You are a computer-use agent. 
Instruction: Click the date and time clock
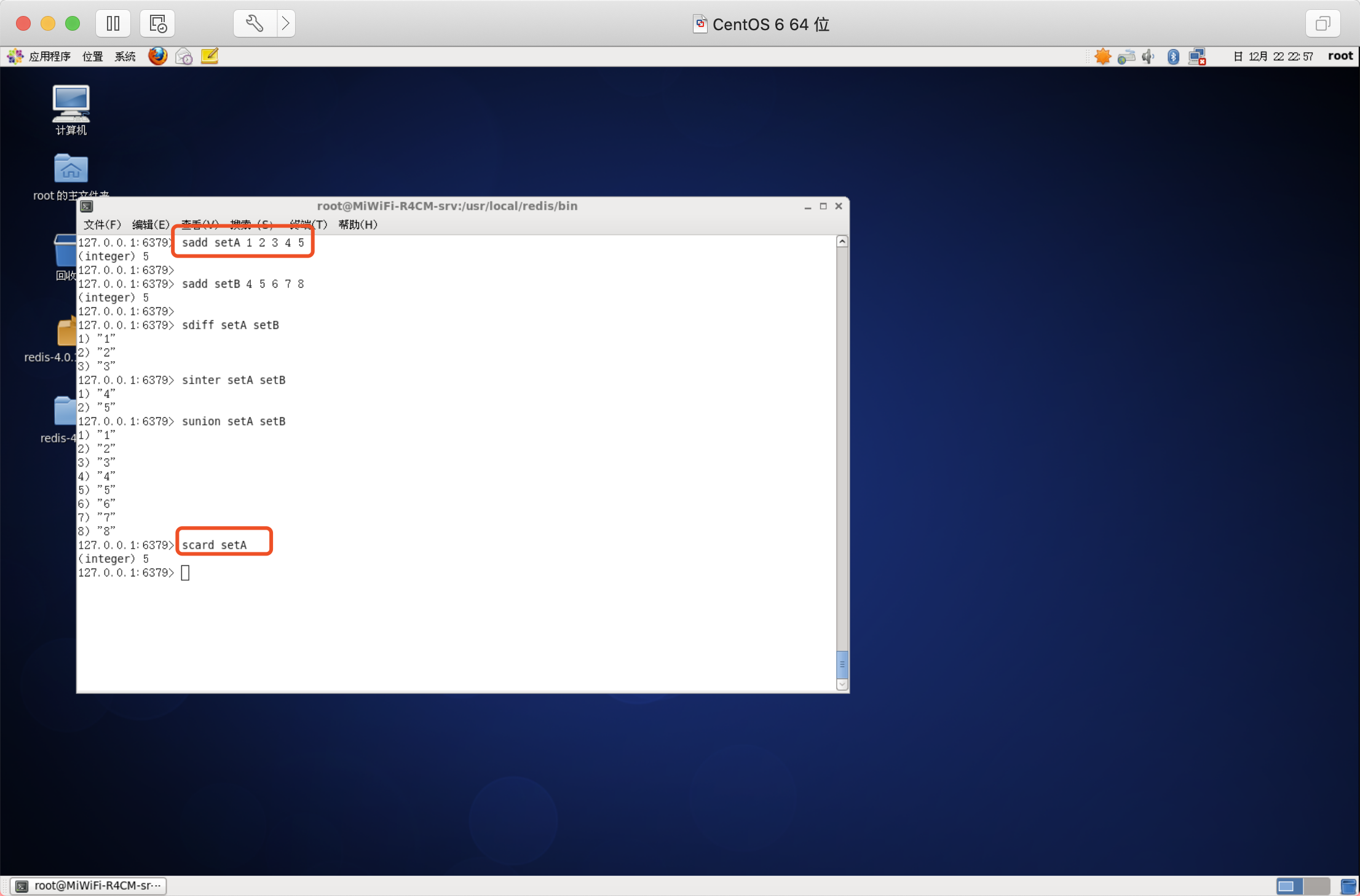pyautogui.click(x=1273, y=57)
